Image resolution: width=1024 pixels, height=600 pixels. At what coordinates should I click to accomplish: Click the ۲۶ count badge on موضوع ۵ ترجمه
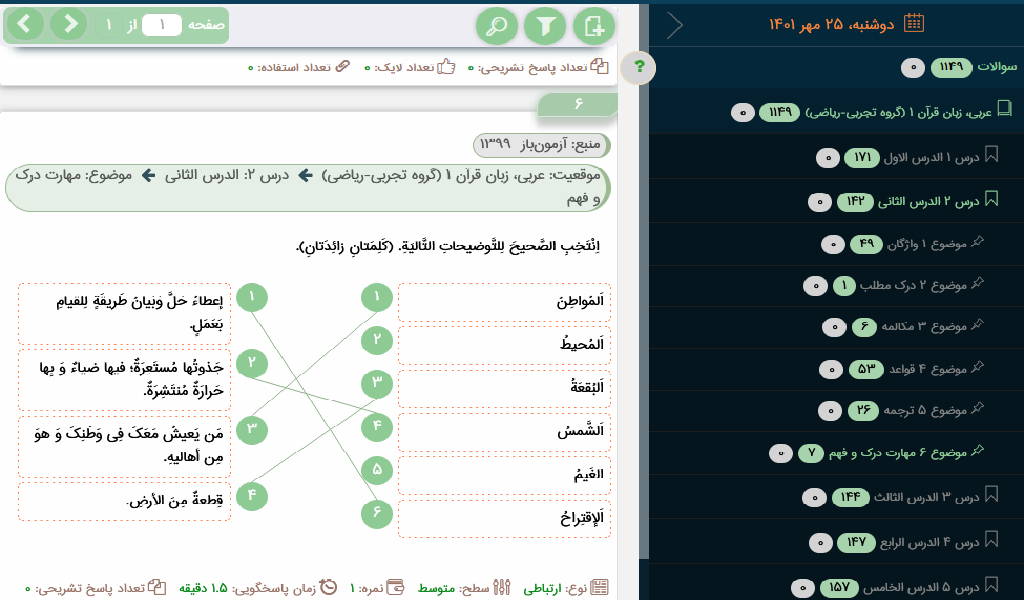coord(863,410)
